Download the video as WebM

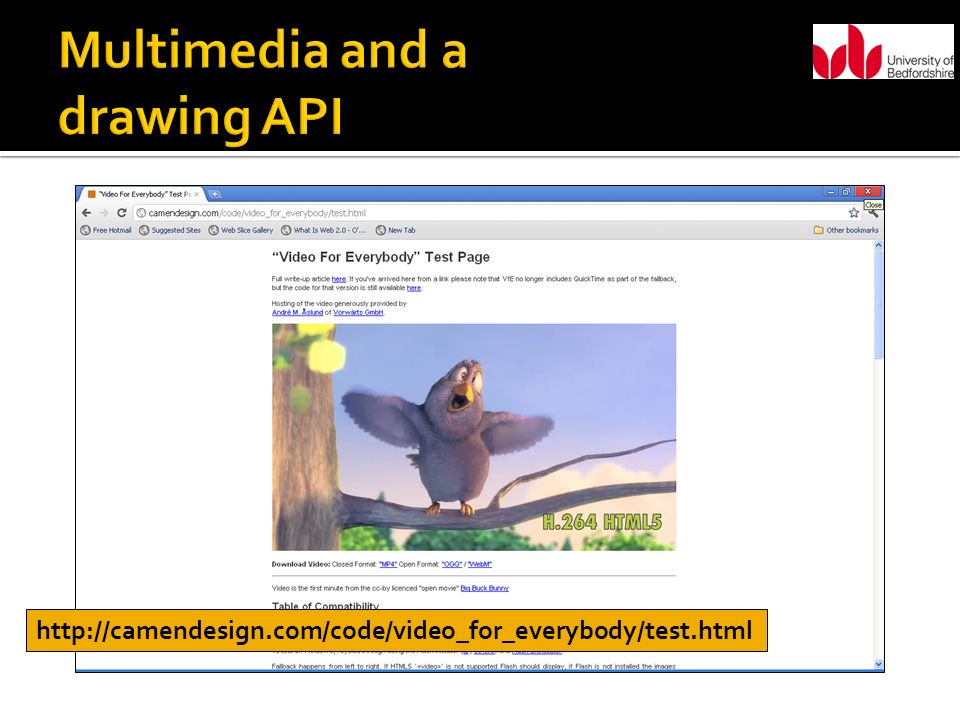tap(480, 564)
